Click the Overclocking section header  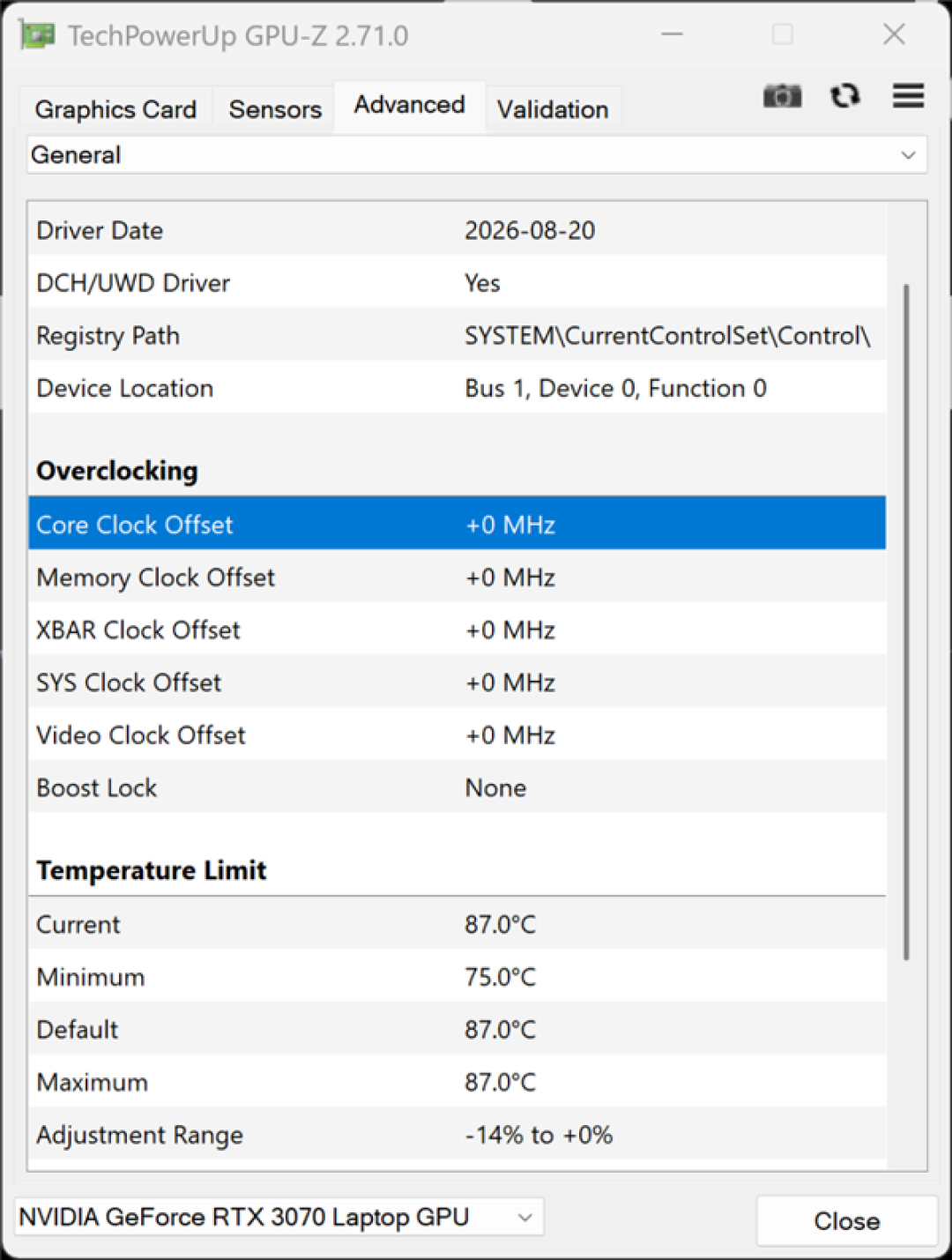tap(116, 471)
